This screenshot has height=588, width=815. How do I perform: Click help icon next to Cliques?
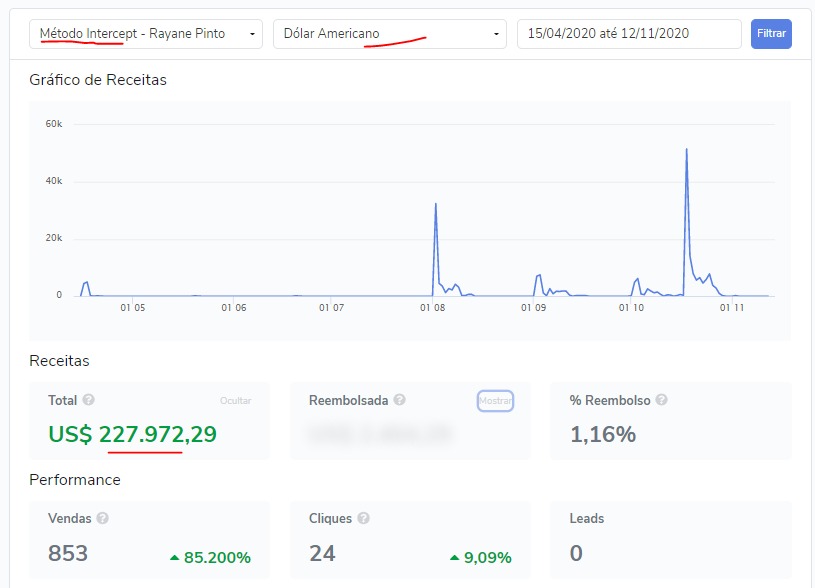[364, 518]
